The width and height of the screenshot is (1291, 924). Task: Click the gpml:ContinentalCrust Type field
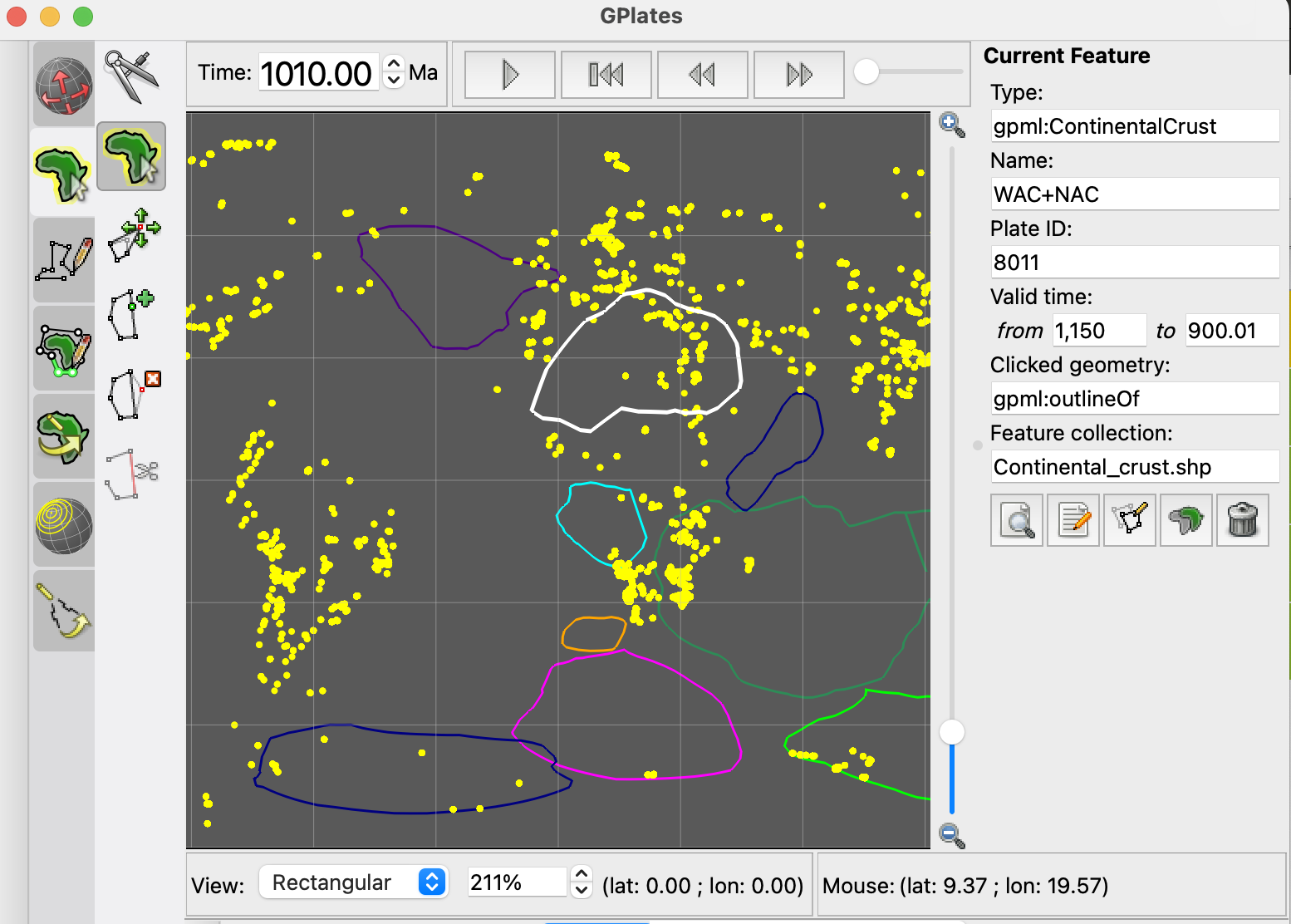click(1135, 126)
